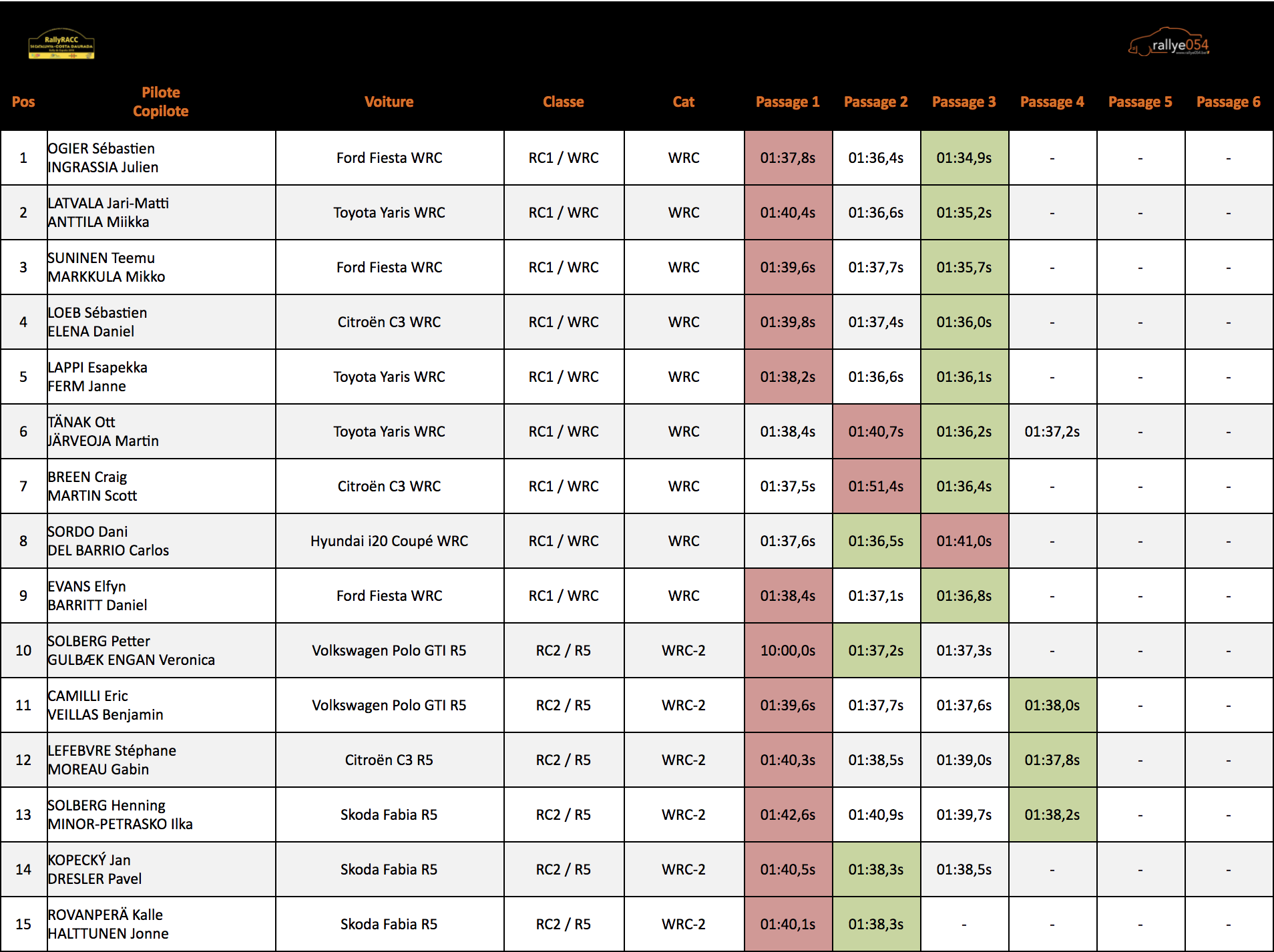
Task: Click SOLBERG Petter driver cell
Action: 161,651
